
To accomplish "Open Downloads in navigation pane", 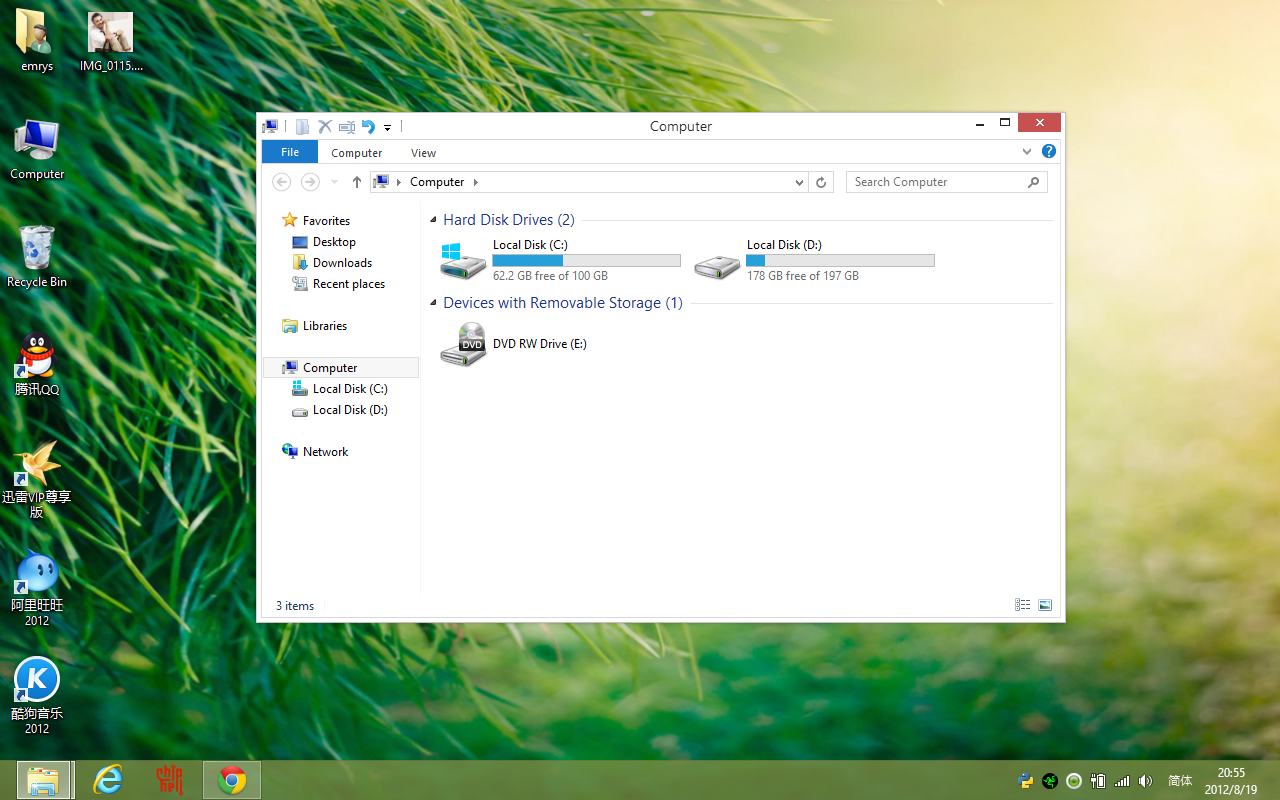I will coord(332,263).
